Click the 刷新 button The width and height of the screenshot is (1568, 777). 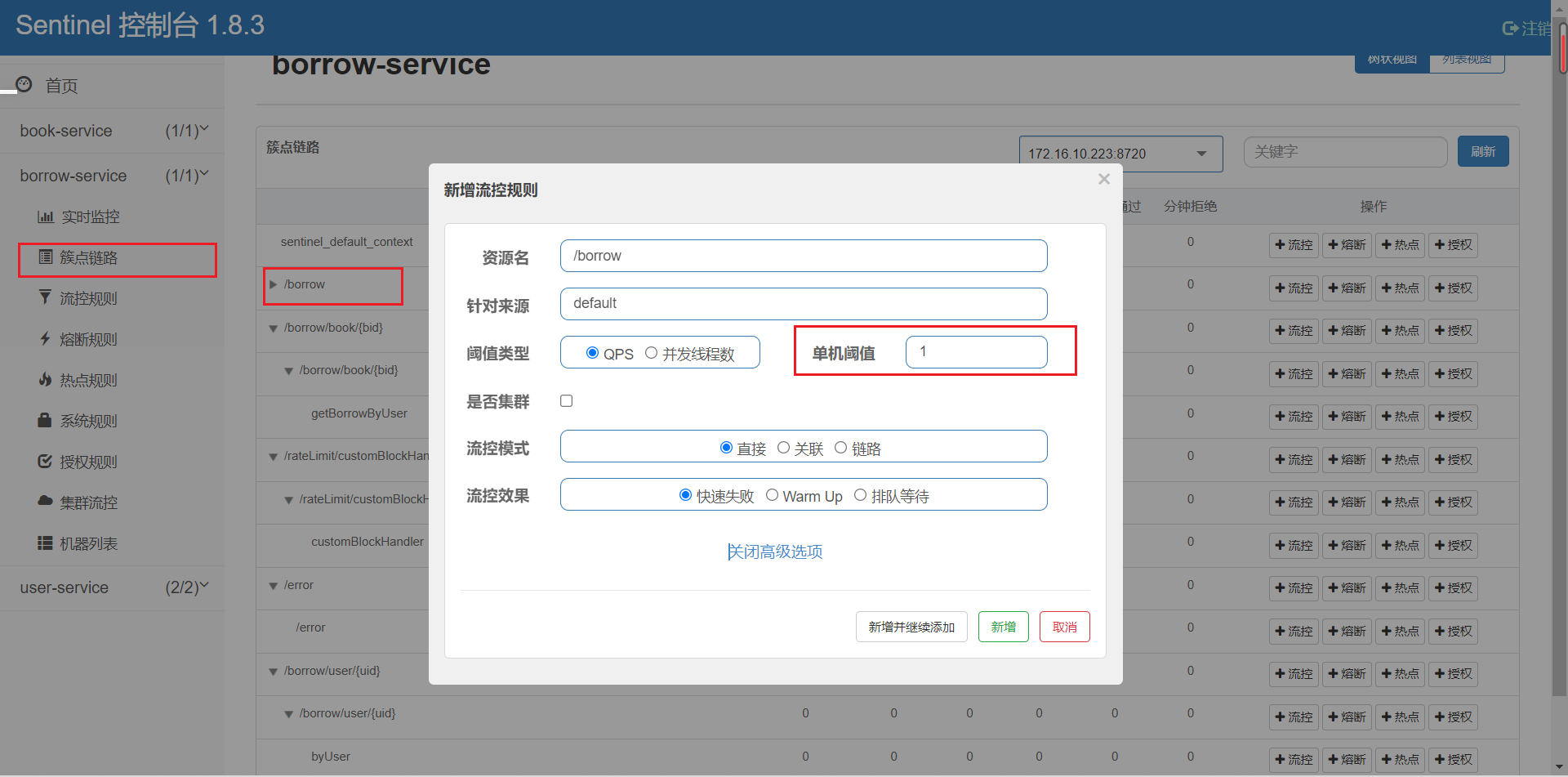1483,151
